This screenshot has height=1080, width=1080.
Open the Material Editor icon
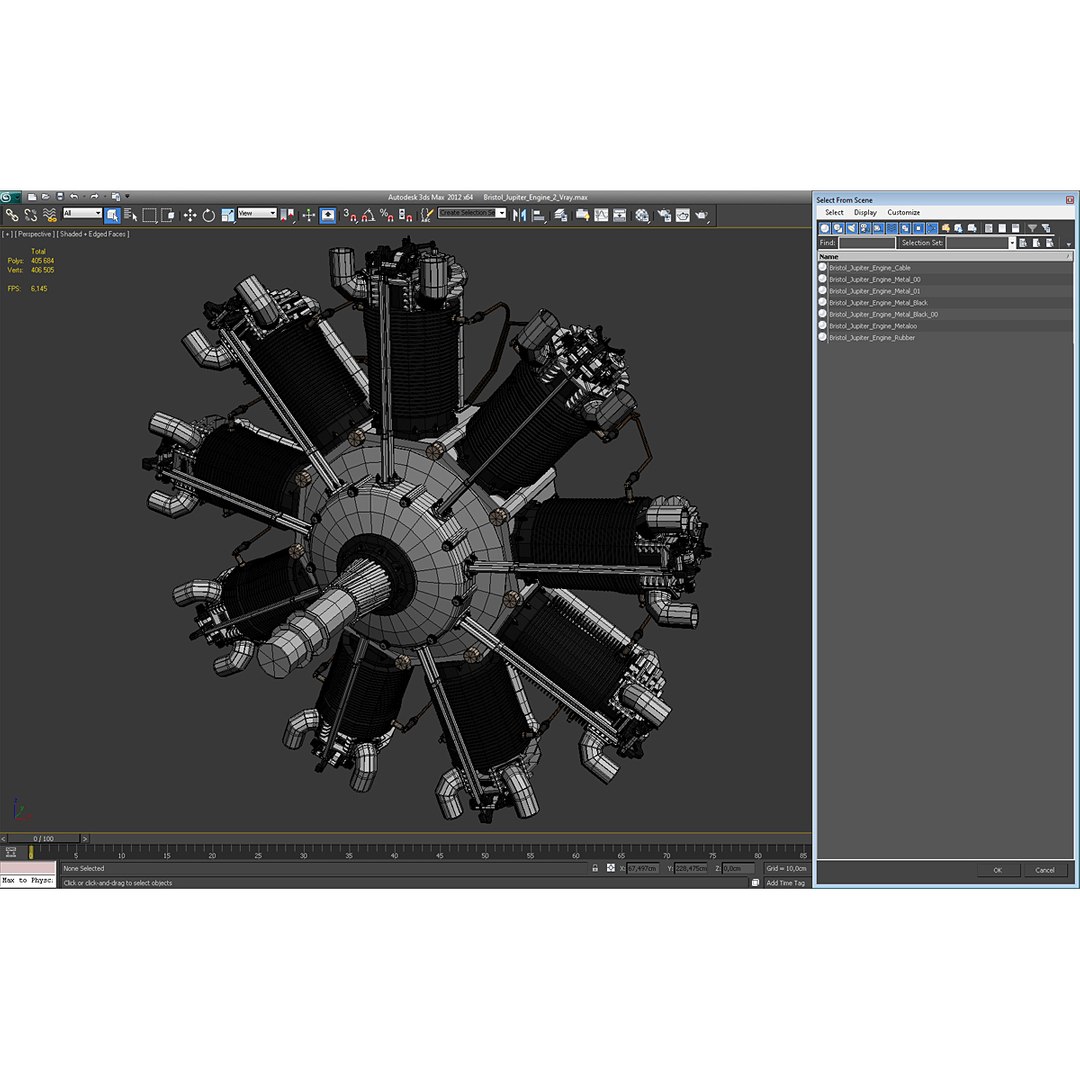point(643,216)
